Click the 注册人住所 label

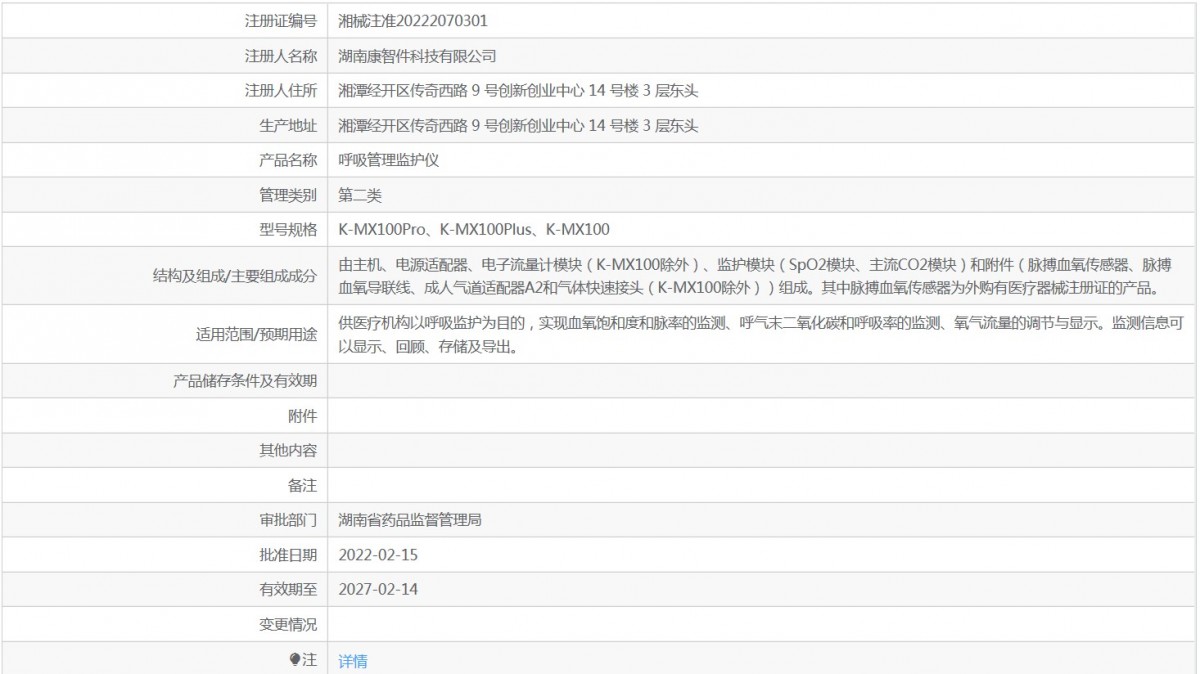tap(281, 91)
